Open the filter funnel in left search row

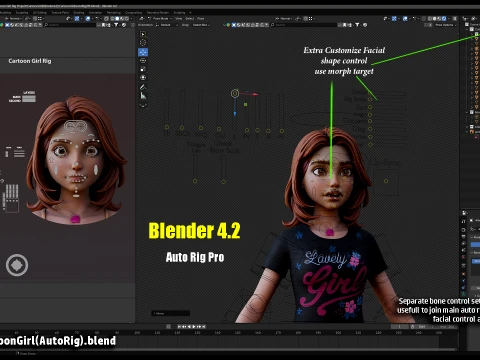click(x=116, y=25)
